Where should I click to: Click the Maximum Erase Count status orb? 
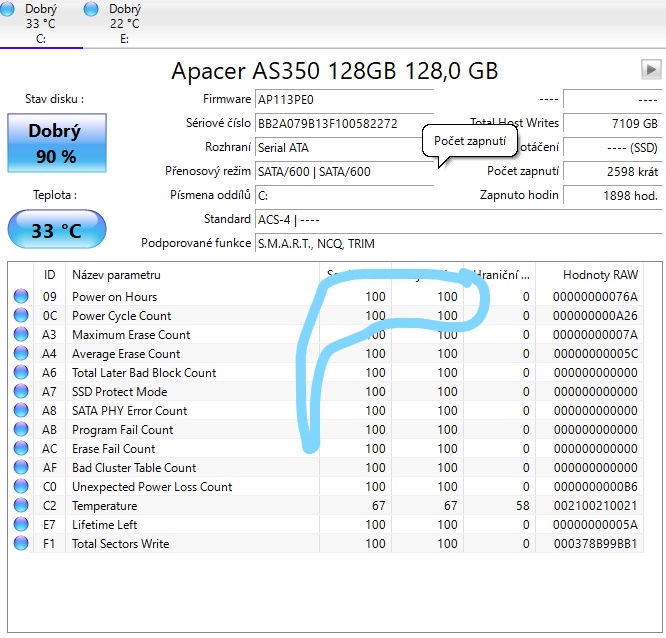point(21,335)
